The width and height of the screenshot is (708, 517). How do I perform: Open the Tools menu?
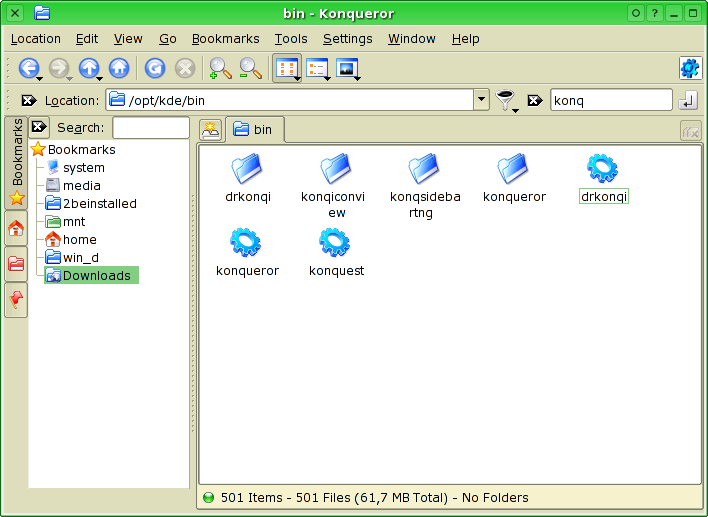point(291,39)
